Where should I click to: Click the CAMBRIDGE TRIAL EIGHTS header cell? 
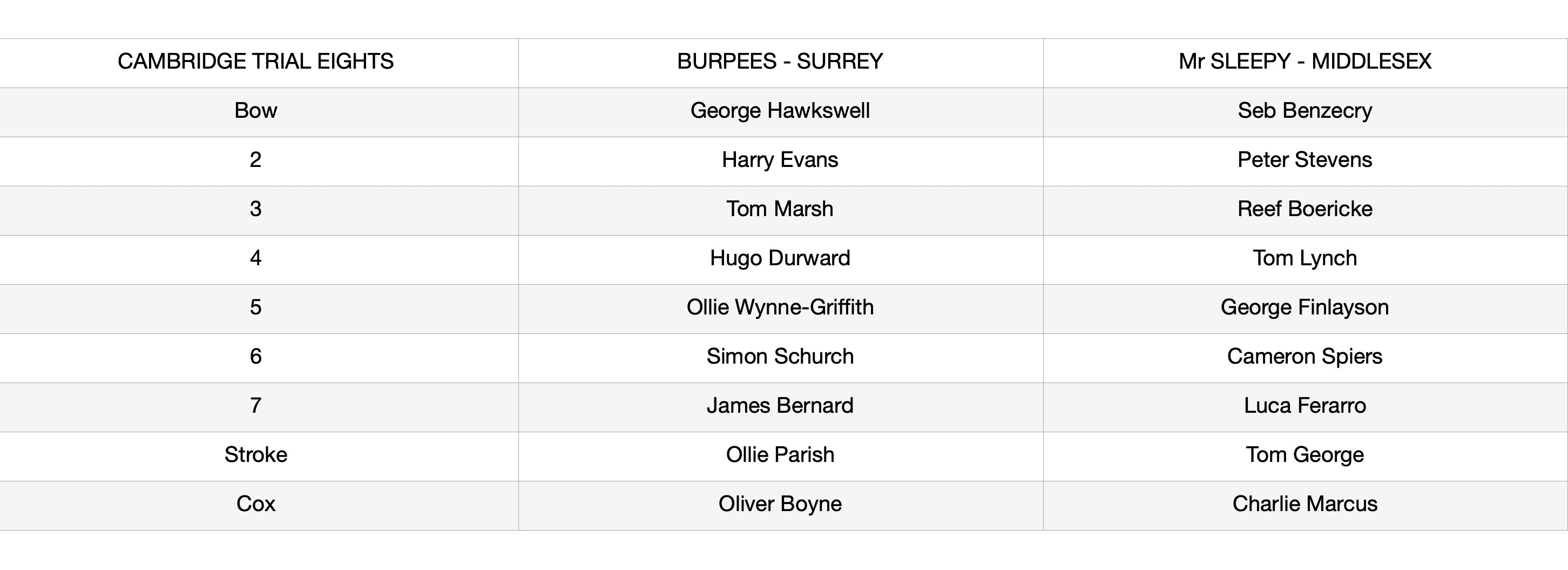tap(255, 62)
